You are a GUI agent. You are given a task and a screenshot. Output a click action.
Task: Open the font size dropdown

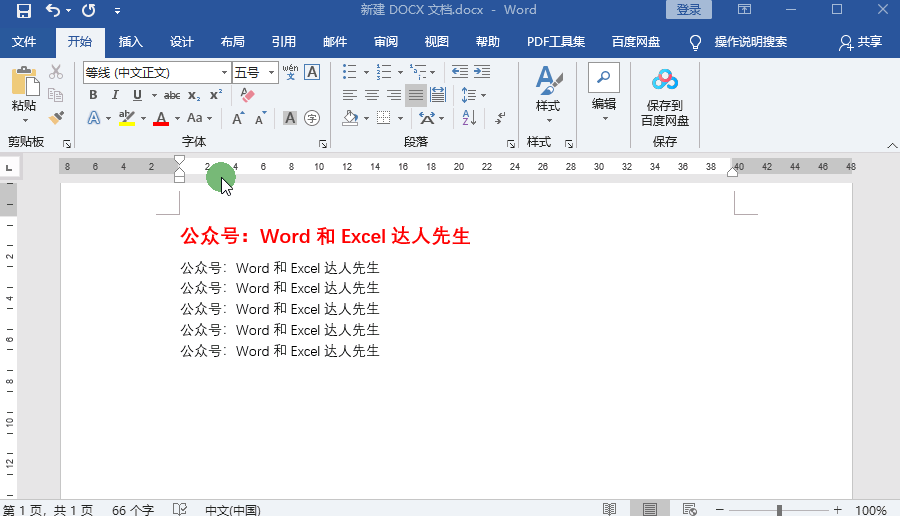(271, 72)
